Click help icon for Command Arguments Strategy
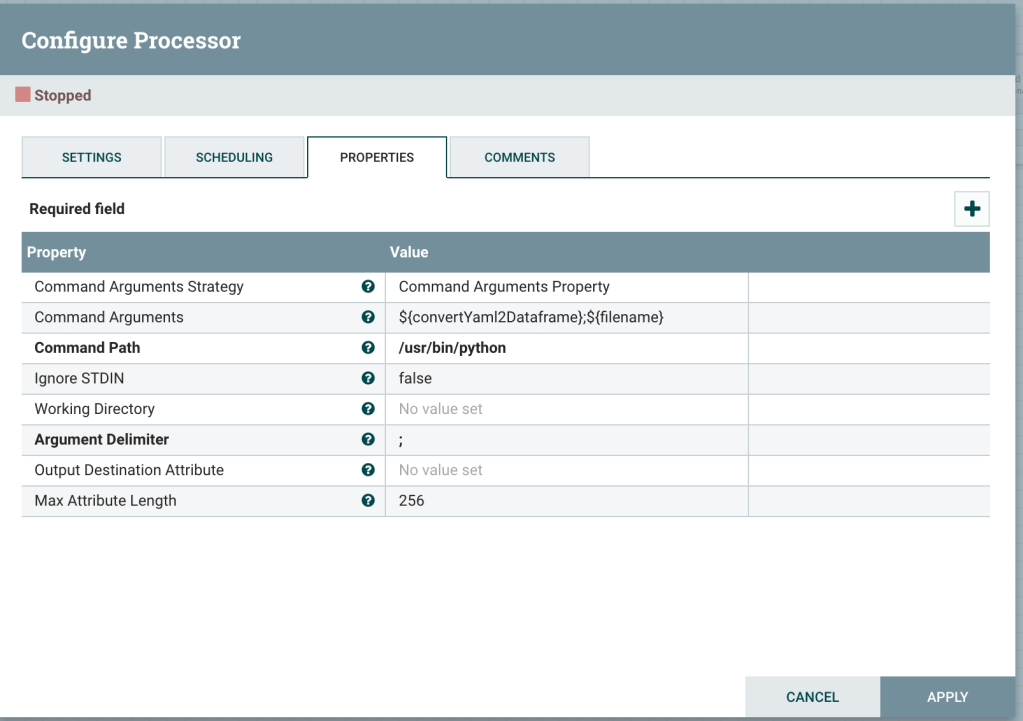The image size is (1023, 721). [368, 287]
